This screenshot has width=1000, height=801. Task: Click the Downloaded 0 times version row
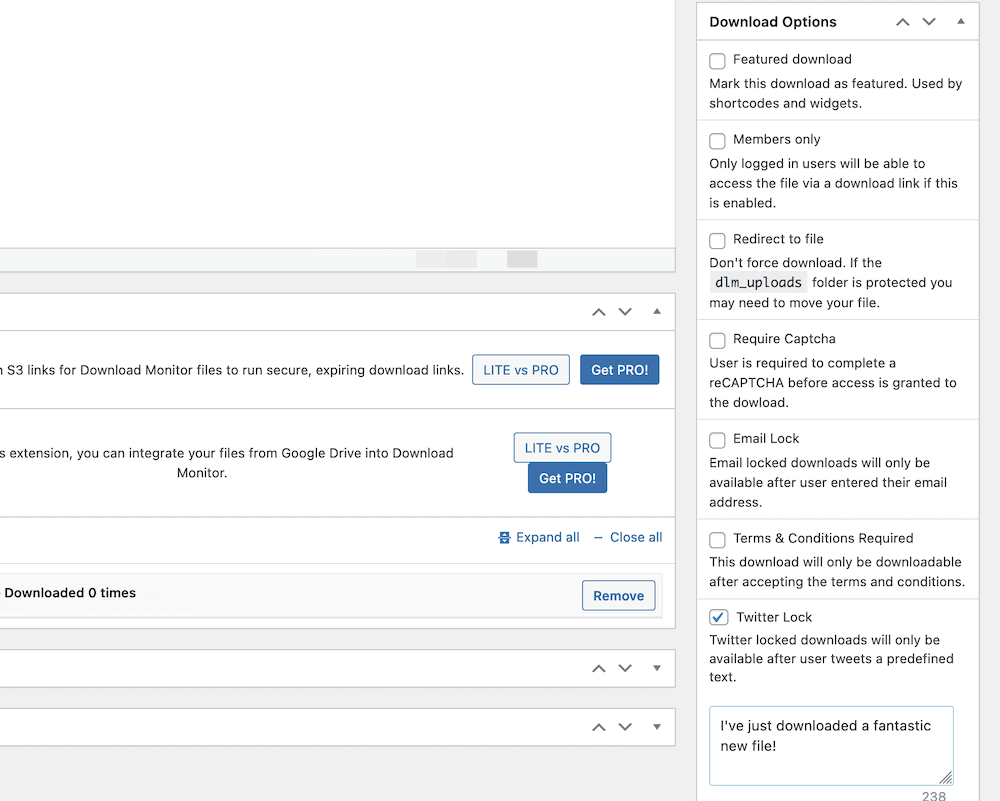tap(331, 596)
